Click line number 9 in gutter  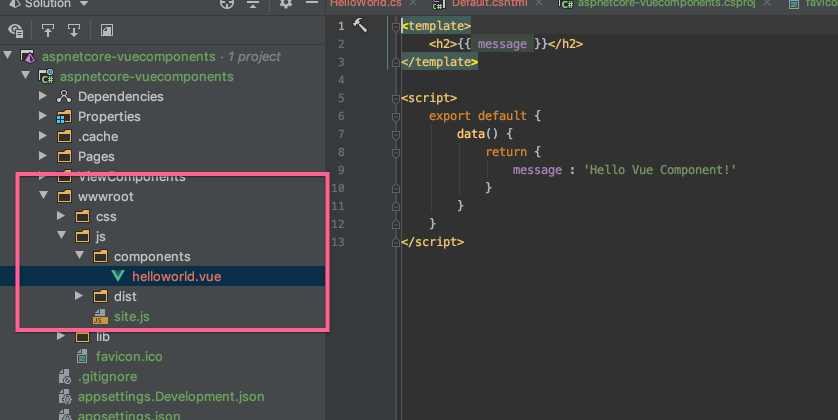tap(340, 170)
